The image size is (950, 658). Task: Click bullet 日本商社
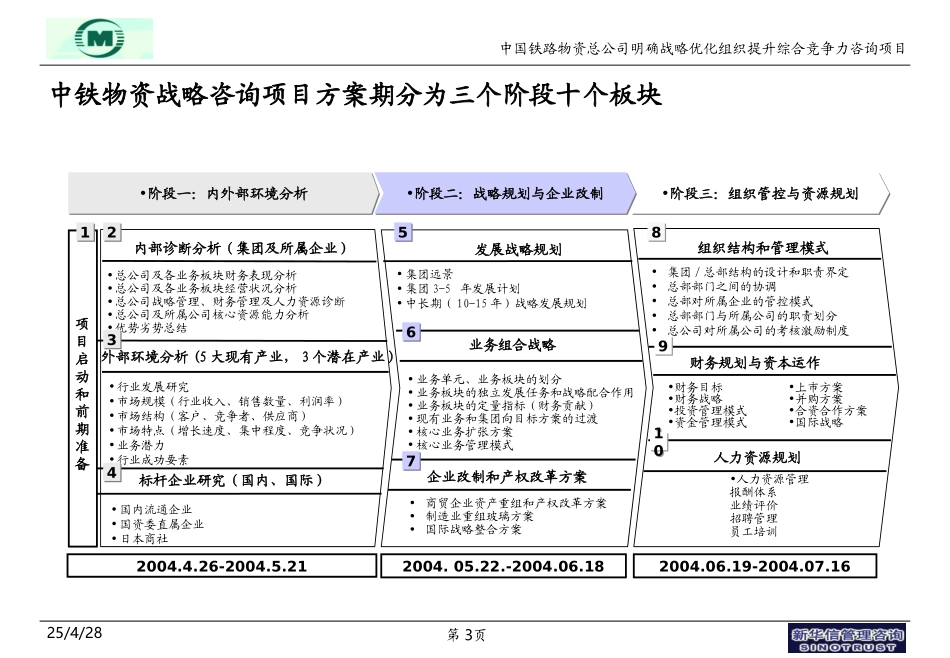click(141, 539)
